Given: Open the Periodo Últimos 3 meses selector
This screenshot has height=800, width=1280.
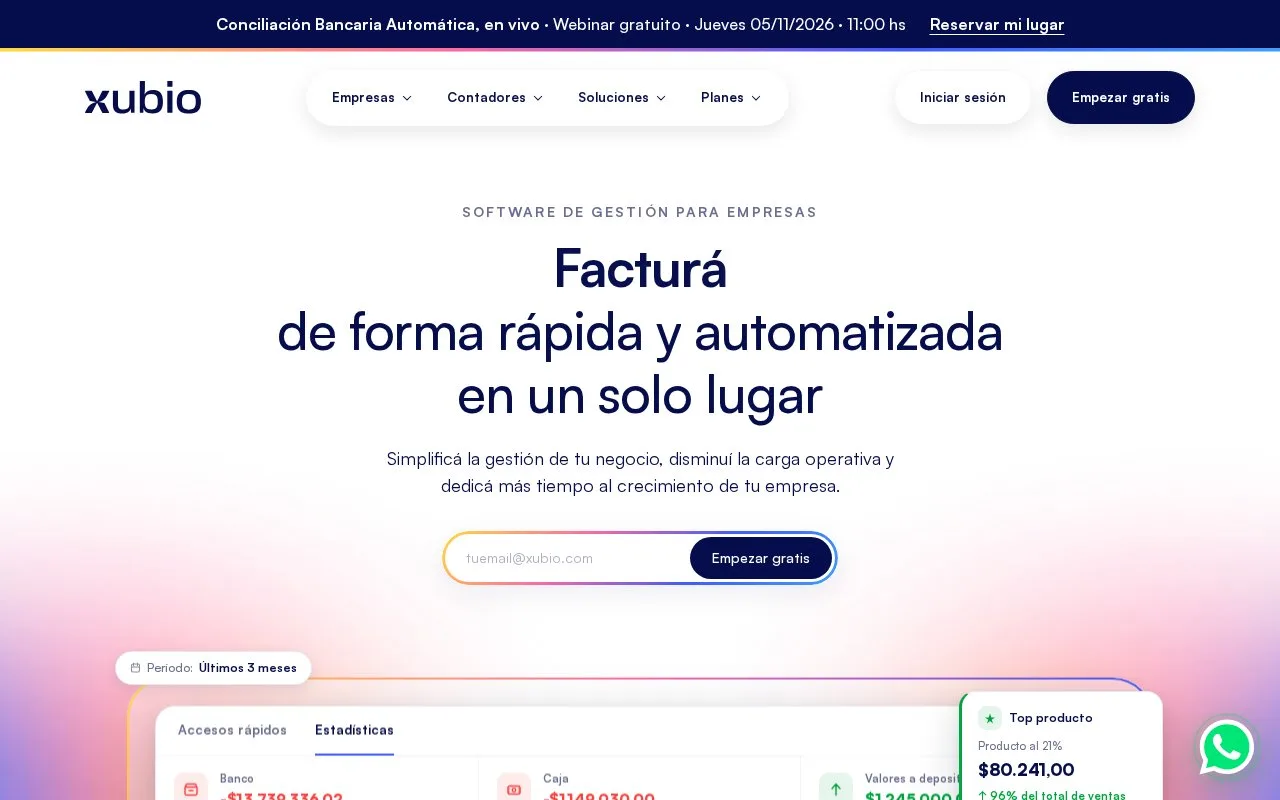Looking at the screenshot, I should [213, 668].
